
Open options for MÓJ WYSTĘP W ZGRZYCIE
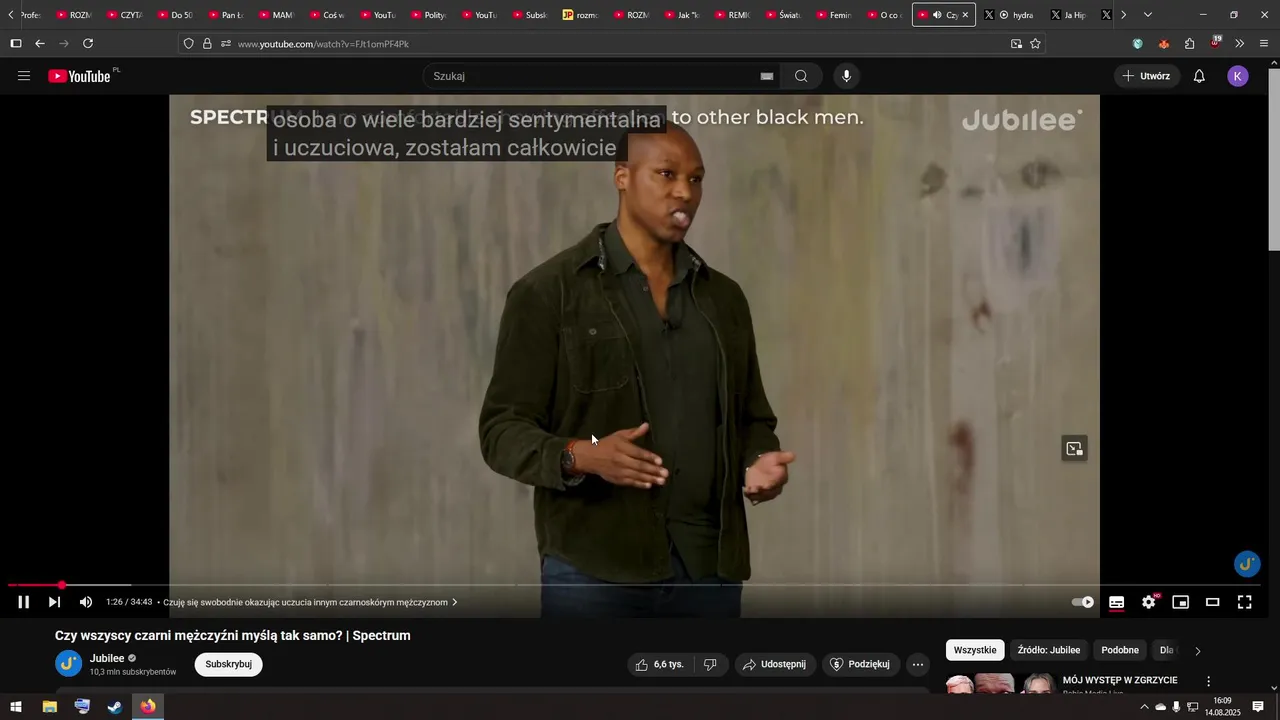1208,682
